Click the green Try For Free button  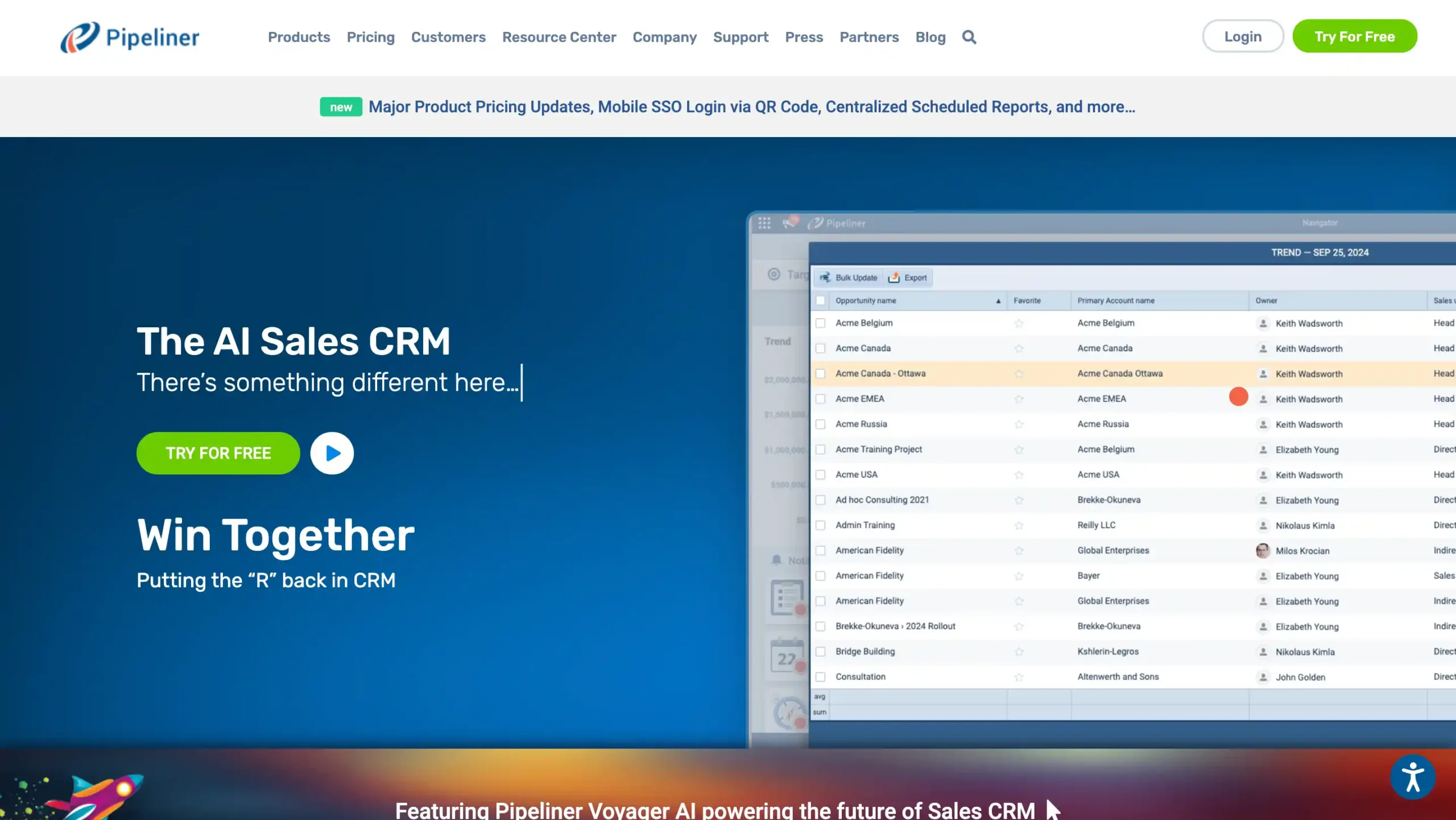coord(1355,36)
